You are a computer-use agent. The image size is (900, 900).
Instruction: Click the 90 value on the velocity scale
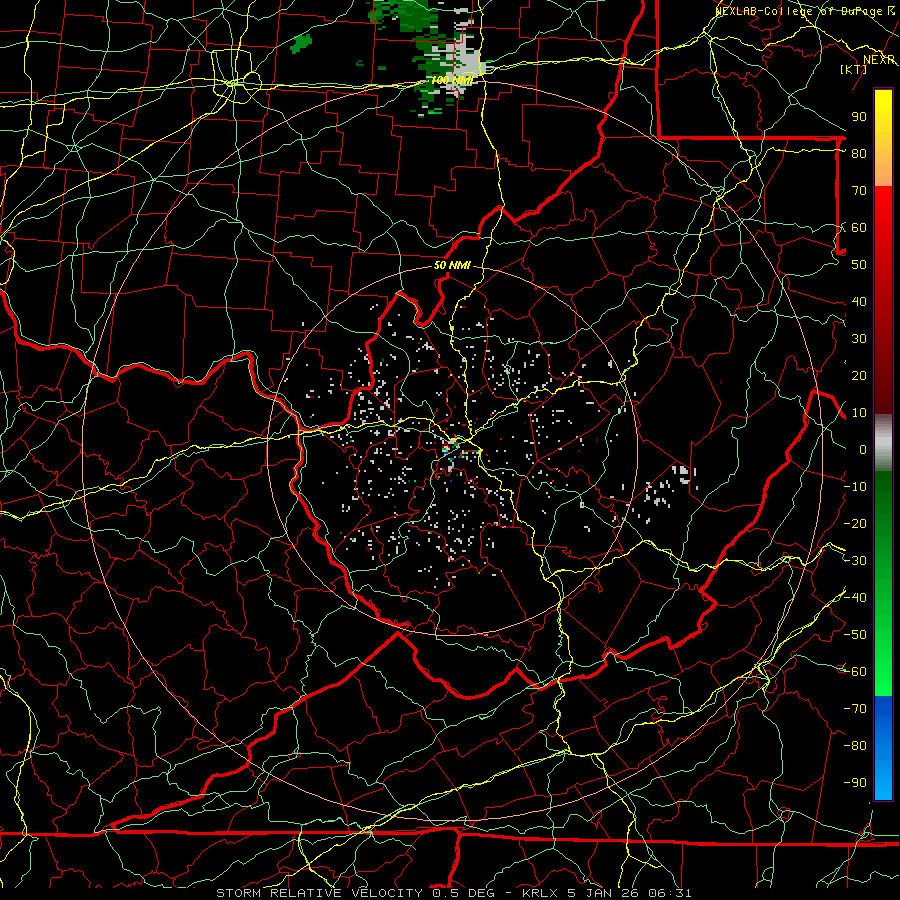pyautogui.click(x=859, y=117)
